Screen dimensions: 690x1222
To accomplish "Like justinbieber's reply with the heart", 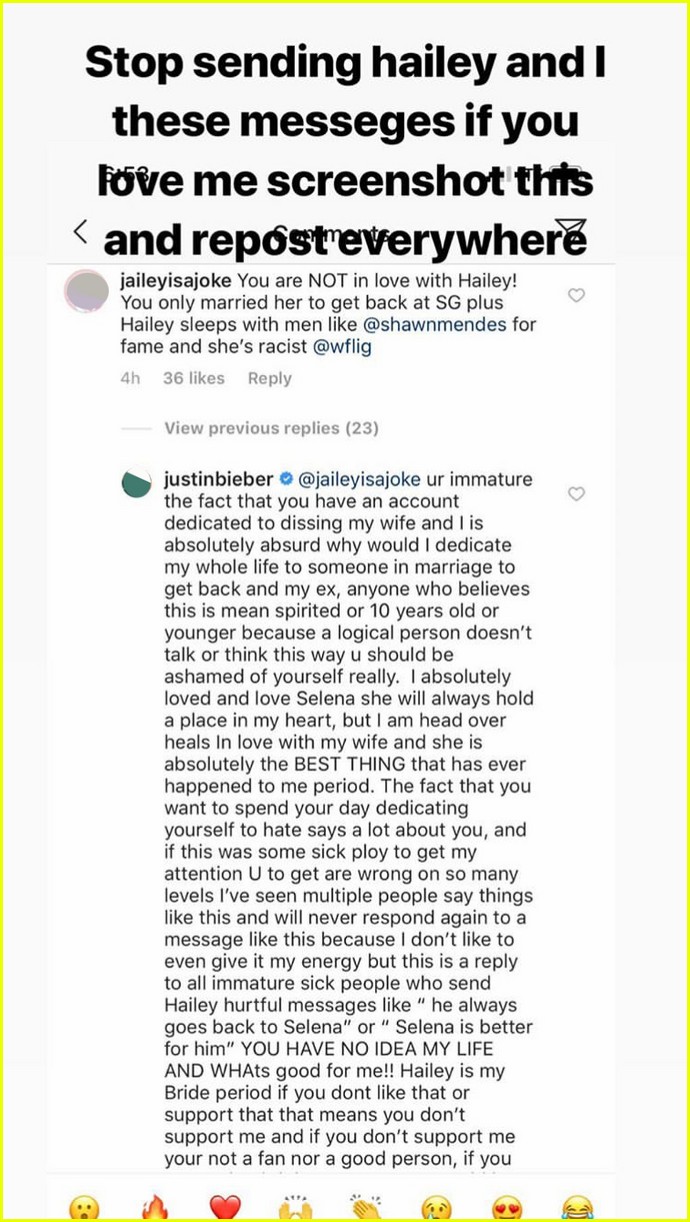I will tap(576, 494).
